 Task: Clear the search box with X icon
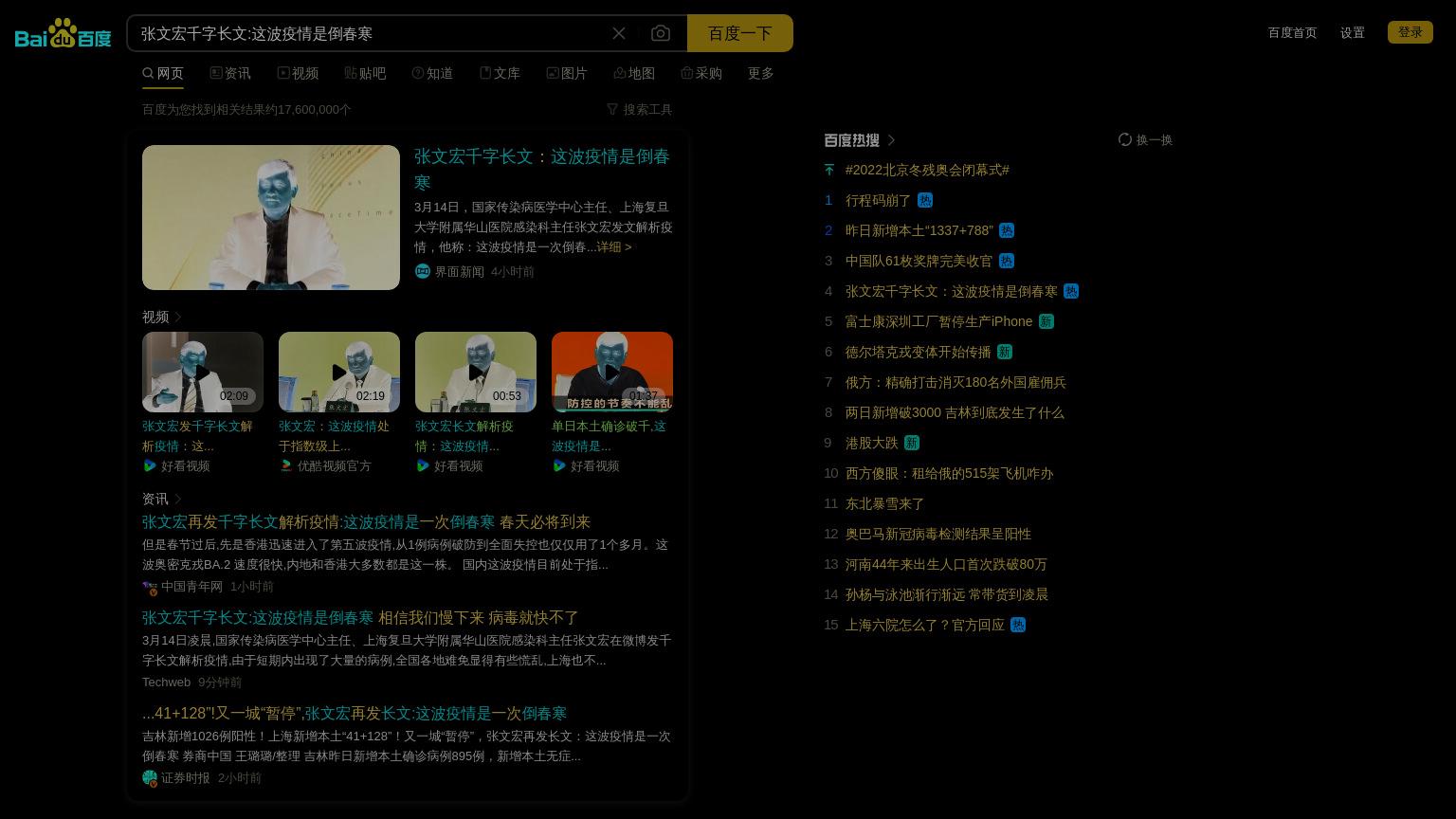pyautogui.click(x=619, y=33)
